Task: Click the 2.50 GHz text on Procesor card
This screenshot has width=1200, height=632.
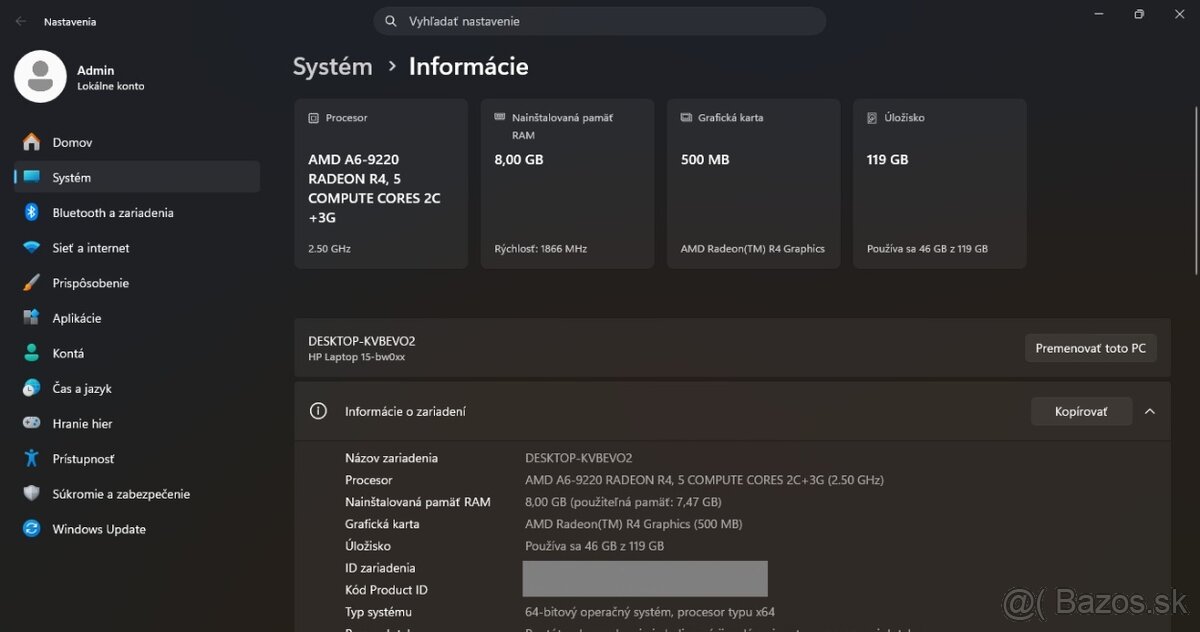Action: coord(329,248)
